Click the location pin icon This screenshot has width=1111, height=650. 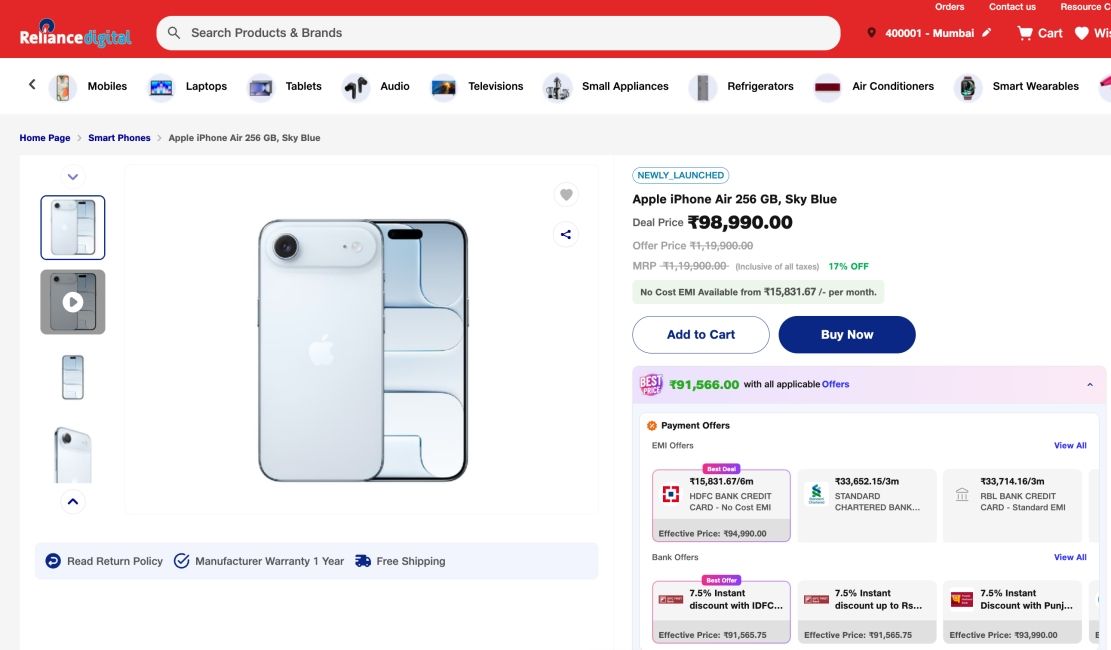pos(872,33)
